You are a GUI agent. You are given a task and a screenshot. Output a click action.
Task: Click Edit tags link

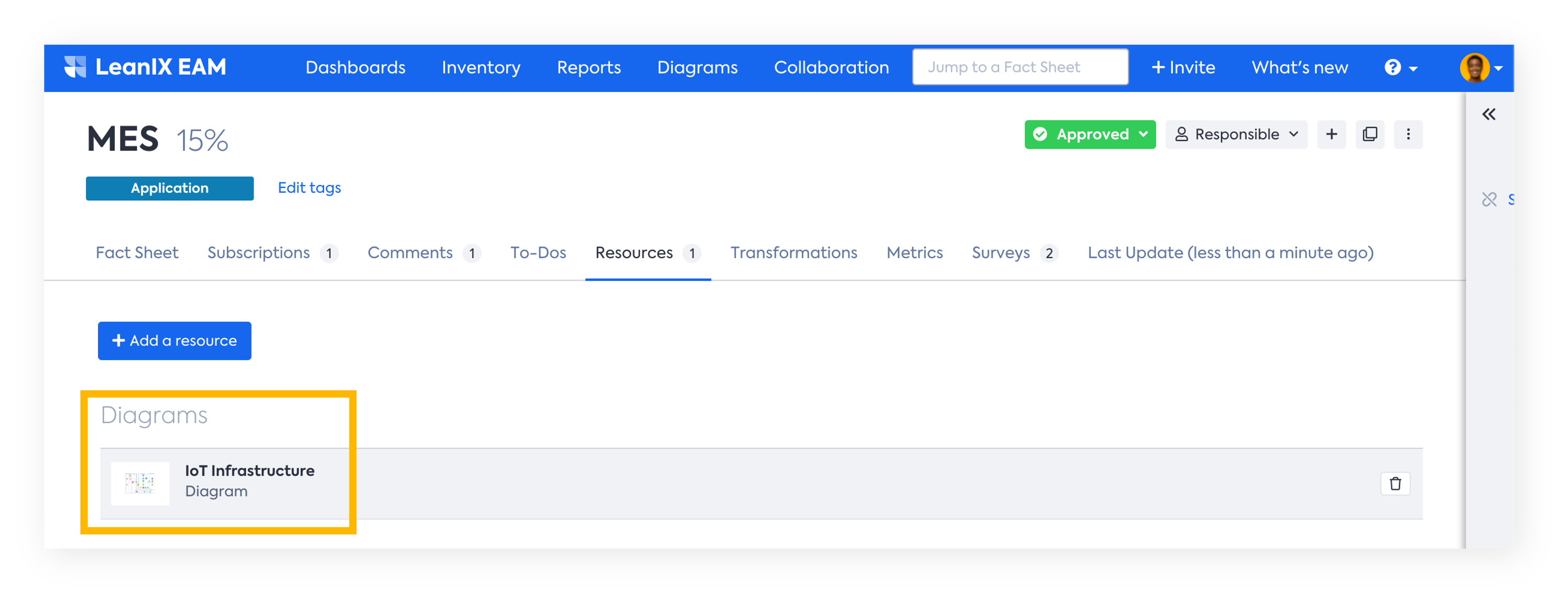[x=309, y=188]
